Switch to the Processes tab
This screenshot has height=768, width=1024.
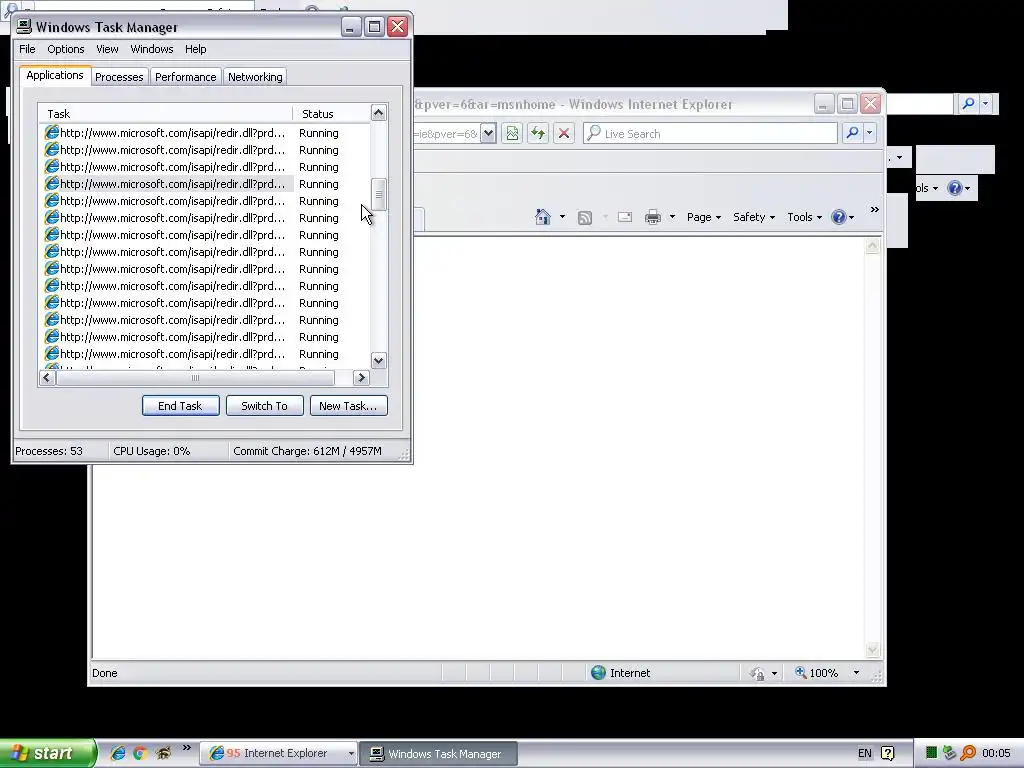[x=119, y=77]
